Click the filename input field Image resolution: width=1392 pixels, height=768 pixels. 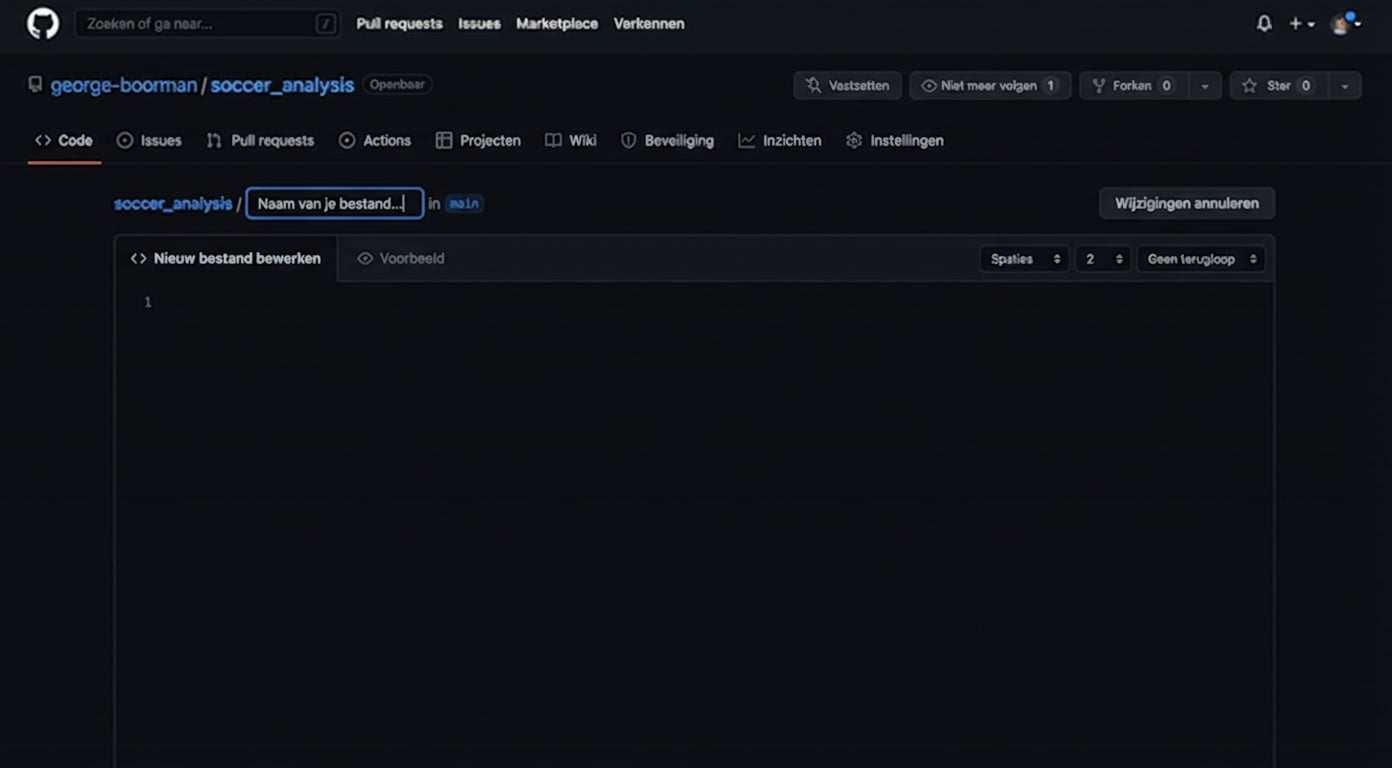[333, 203]
